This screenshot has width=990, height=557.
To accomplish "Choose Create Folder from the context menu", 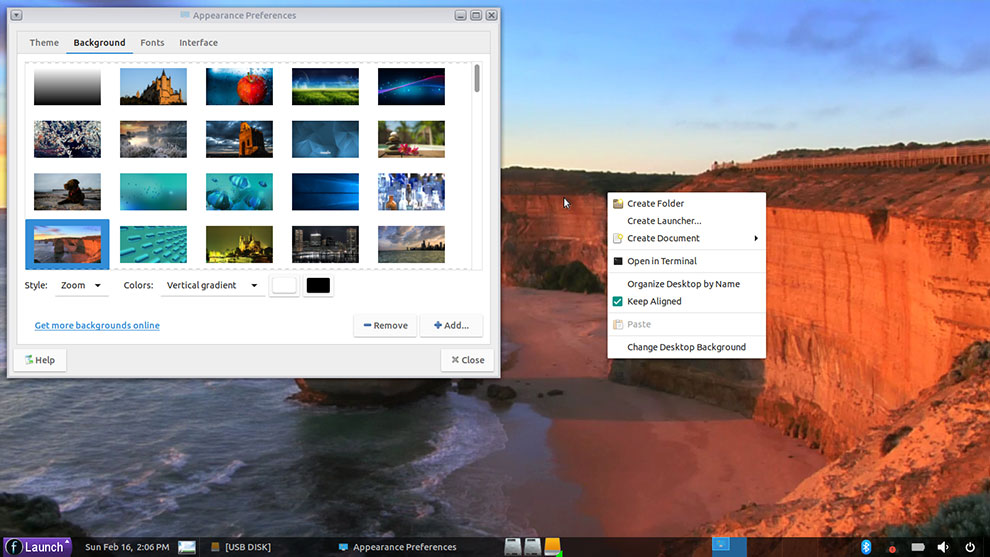I will pos(686,203).
